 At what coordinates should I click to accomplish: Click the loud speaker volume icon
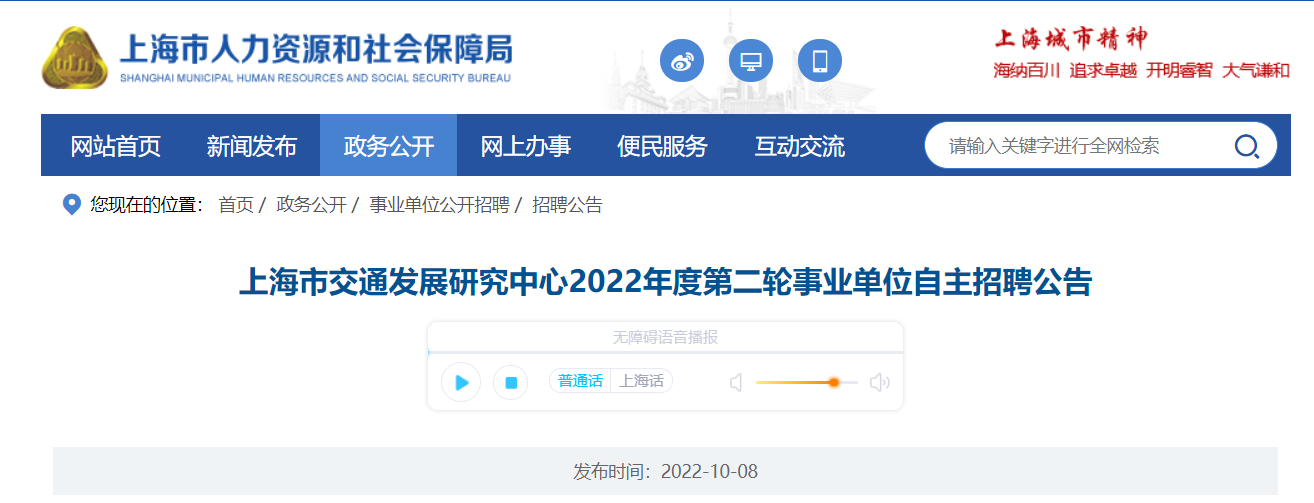879,382
